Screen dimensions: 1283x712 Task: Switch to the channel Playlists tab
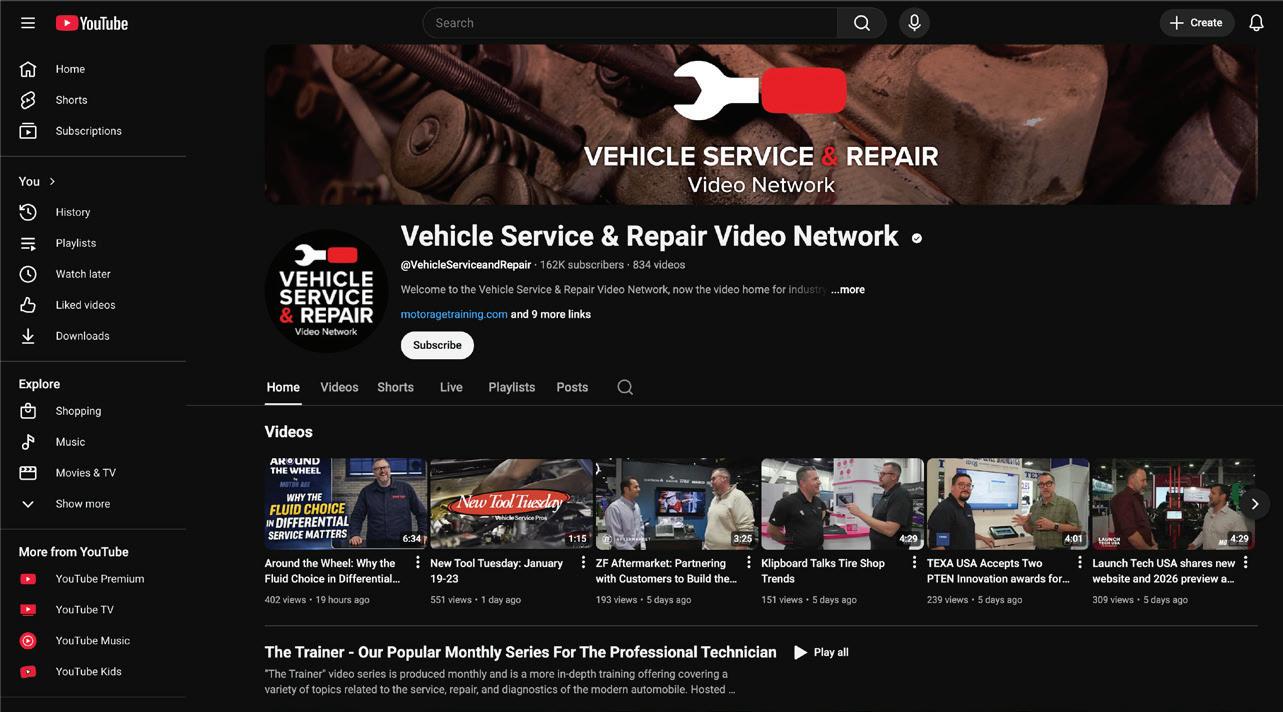coord(512,388)
